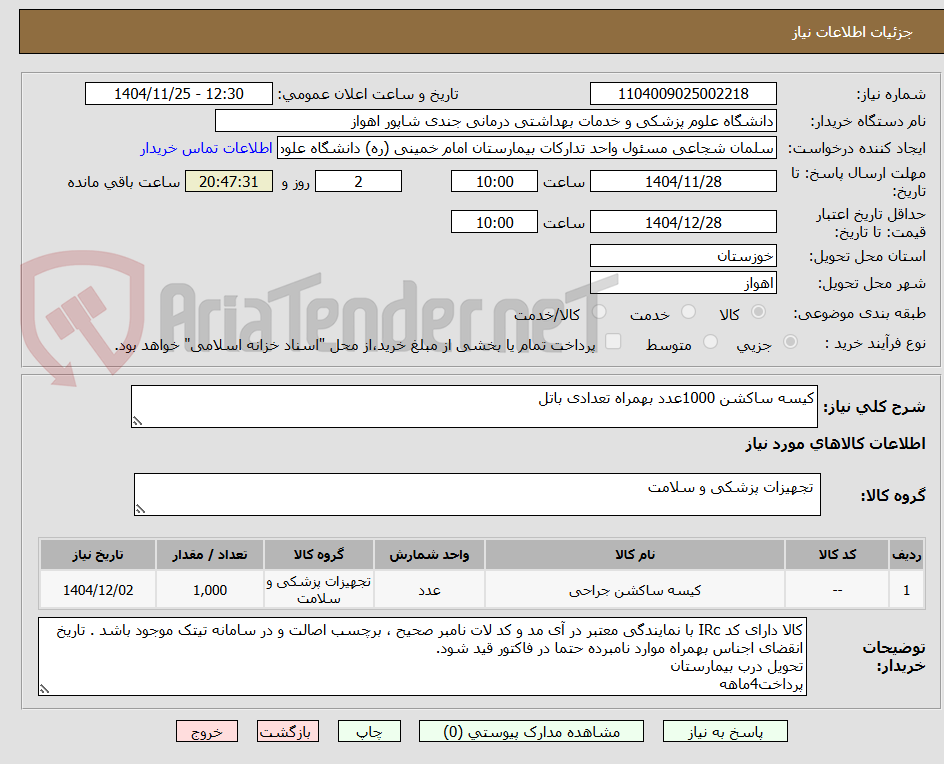This screenshot has height=764, width=944.
Task: Open مشاهده مدارک پيوستي (0) button
Action: [531, 731]
